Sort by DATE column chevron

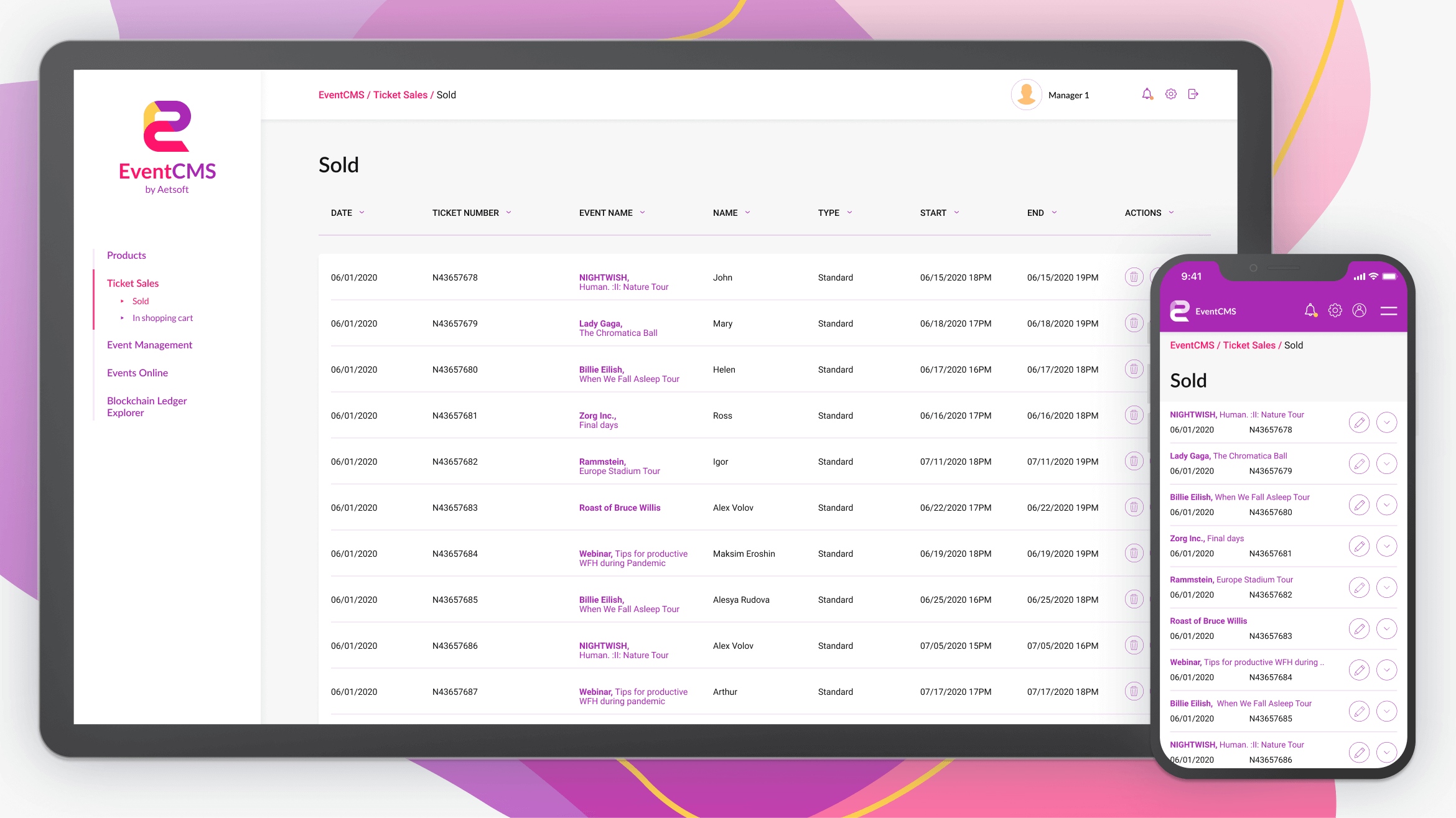(x=362, y=213)
